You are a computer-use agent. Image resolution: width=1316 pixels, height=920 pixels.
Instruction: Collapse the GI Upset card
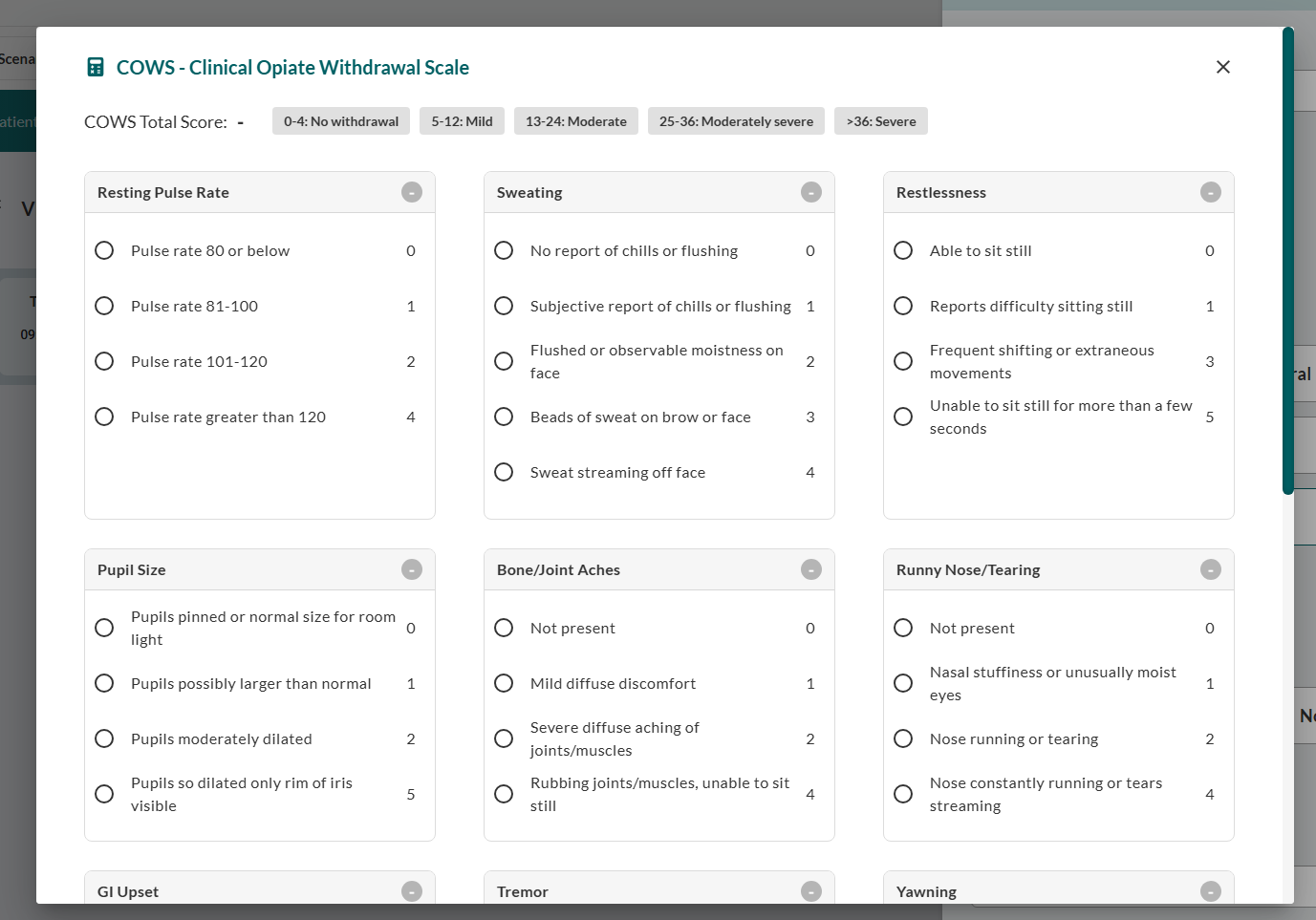tap(412, 891)
